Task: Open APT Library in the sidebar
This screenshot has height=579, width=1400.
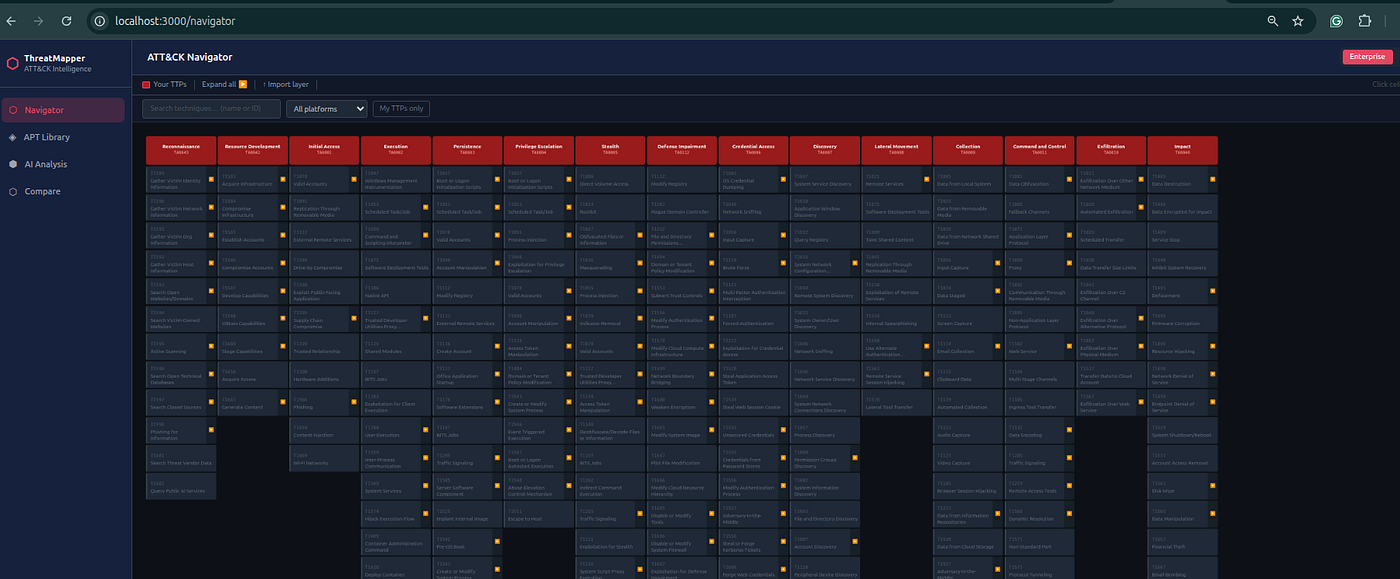Action: [x=64, y=137]
